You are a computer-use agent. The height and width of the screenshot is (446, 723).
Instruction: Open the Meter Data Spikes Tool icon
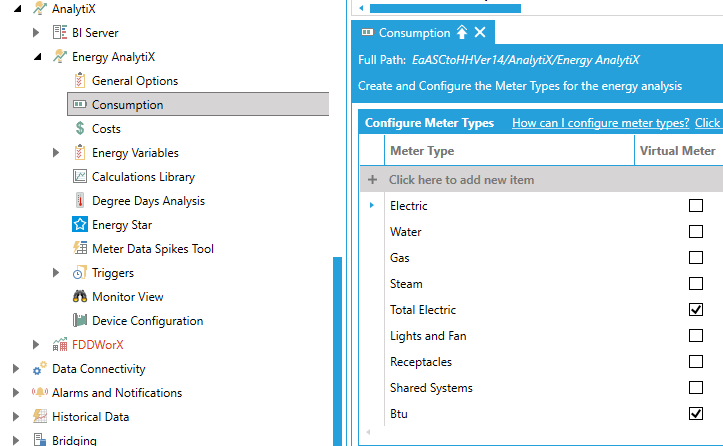pos(80,249)
